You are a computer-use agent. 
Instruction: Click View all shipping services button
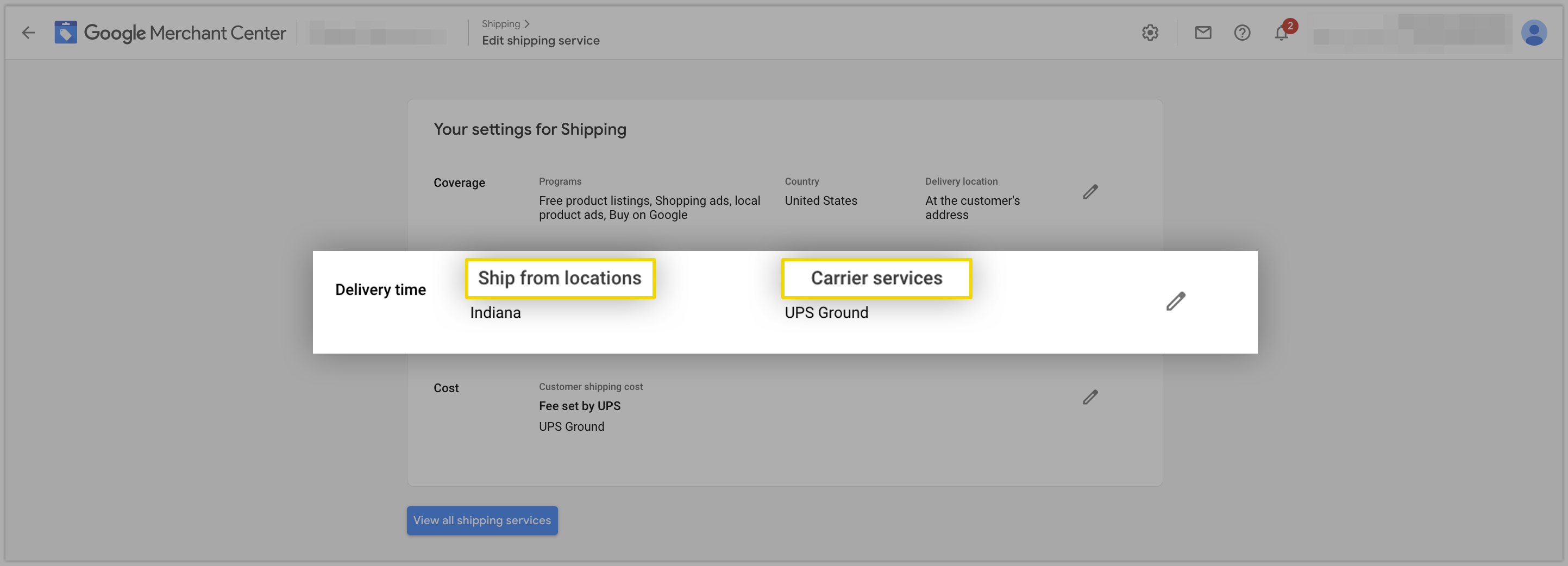(482, 520)
